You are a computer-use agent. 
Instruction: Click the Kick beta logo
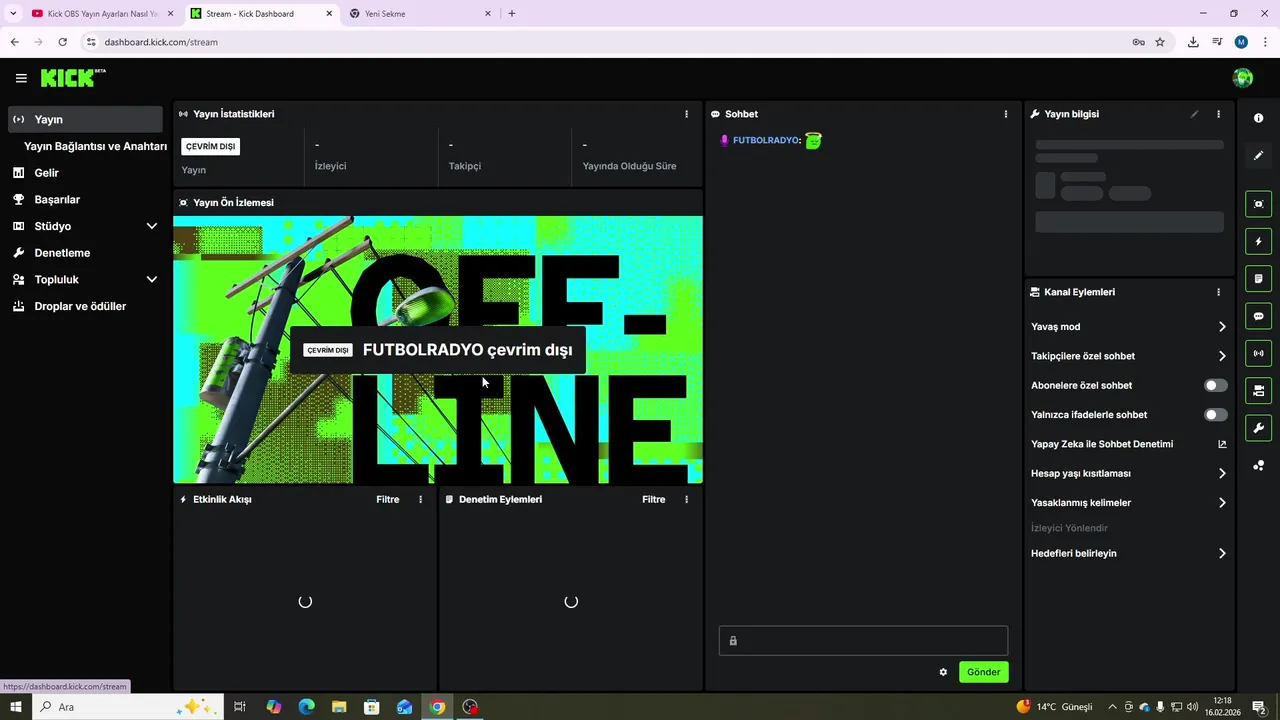[73, 78]
